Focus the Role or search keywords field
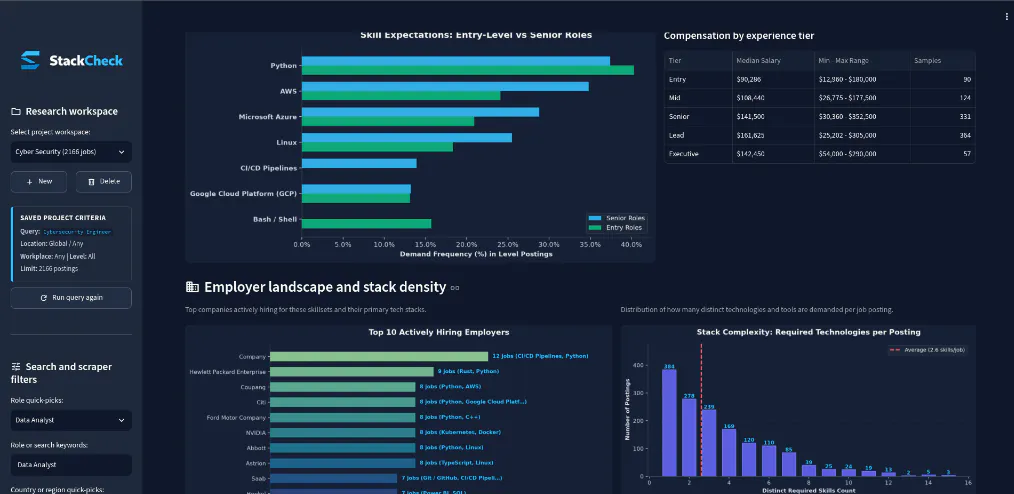This screenshot has width=1014, height=494. [x=71, y=465]
